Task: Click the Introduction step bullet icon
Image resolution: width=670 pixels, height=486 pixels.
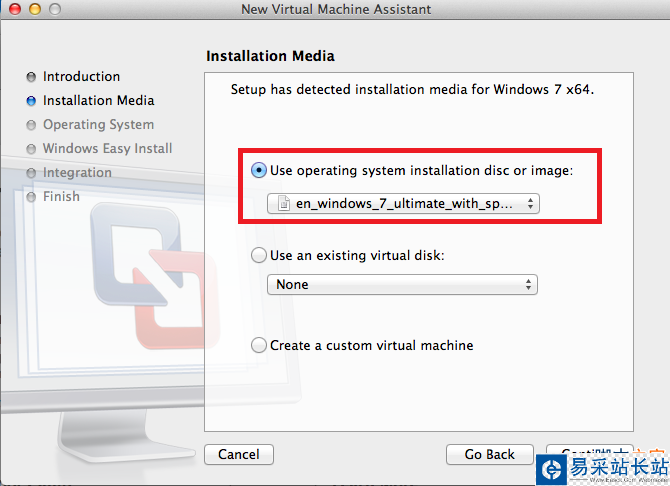Action: pos(32,77)
